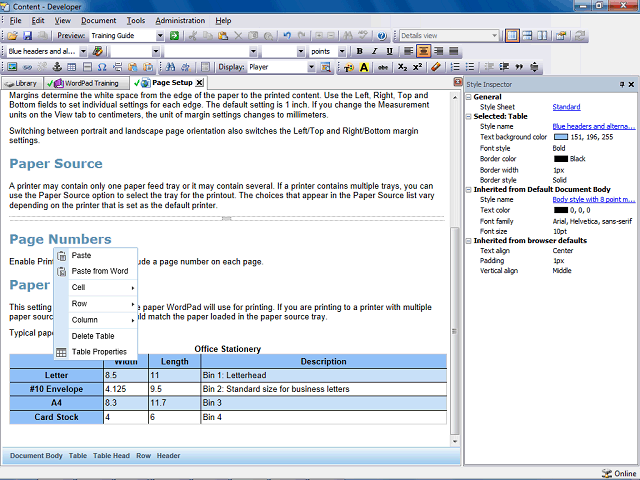Click the binoculars Find icon in editor toolbar
This screenshot has width=640, height=480.
pos(170,67)
